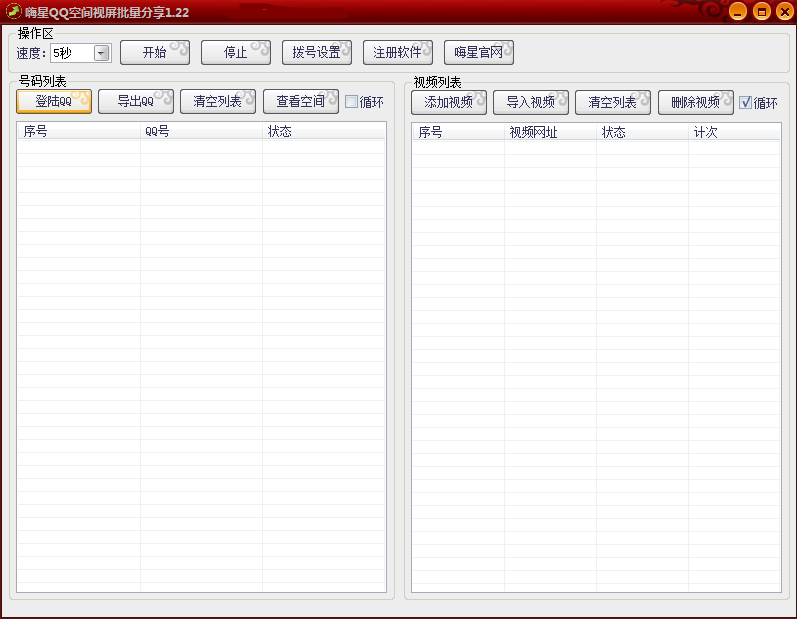Click 状态 header in 号码列表
Screen dimensions: 797x619
tap(324, 131)
